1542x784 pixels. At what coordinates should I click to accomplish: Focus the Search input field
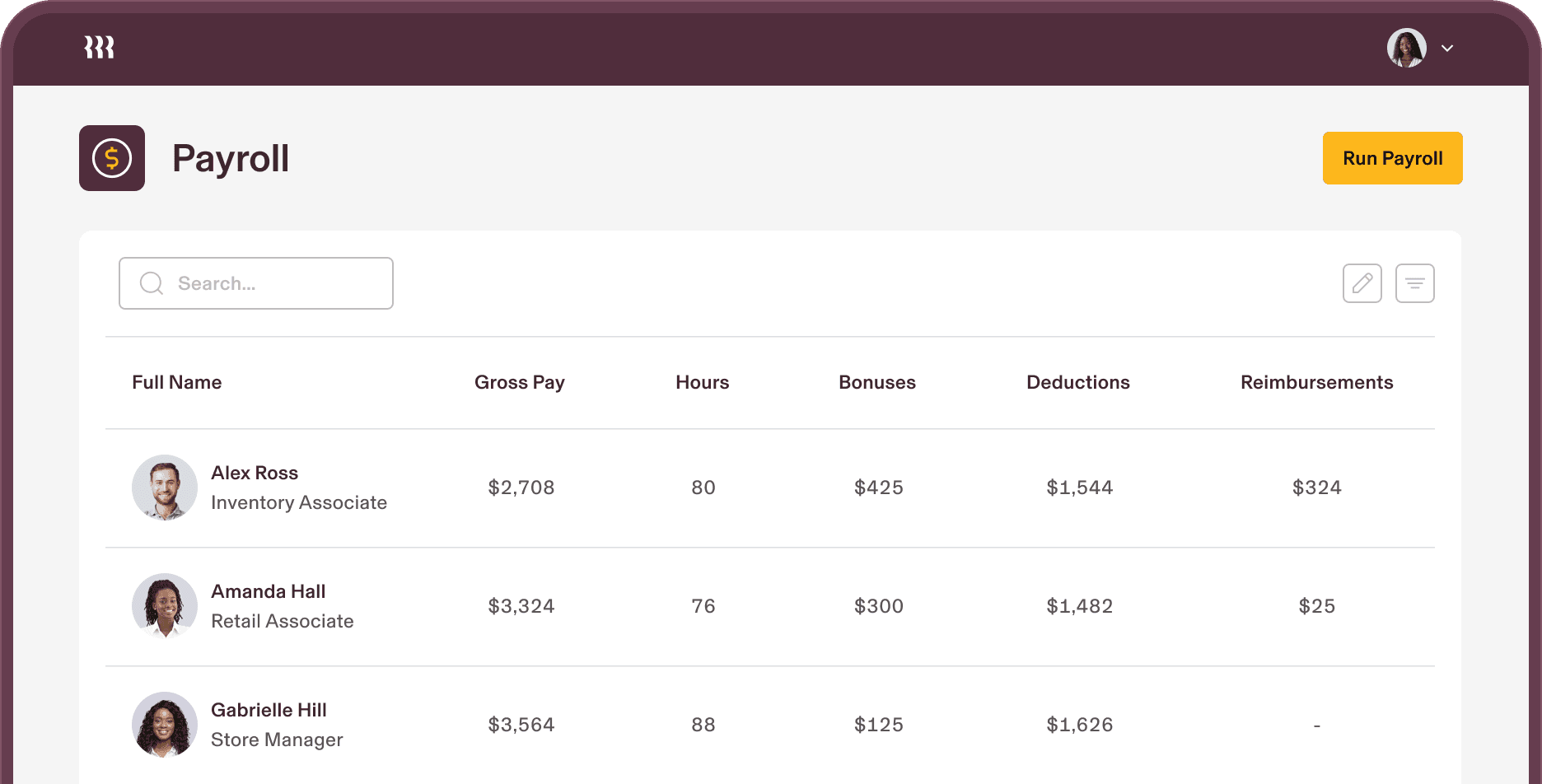click(x=272, y=283)
